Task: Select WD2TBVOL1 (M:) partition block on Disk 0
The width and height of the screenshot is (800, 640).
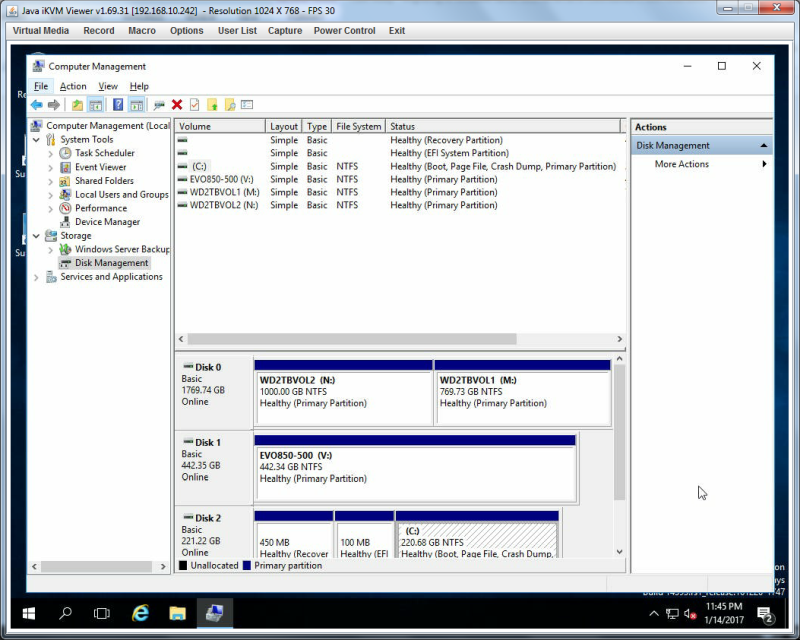Action: coord(522,393)
